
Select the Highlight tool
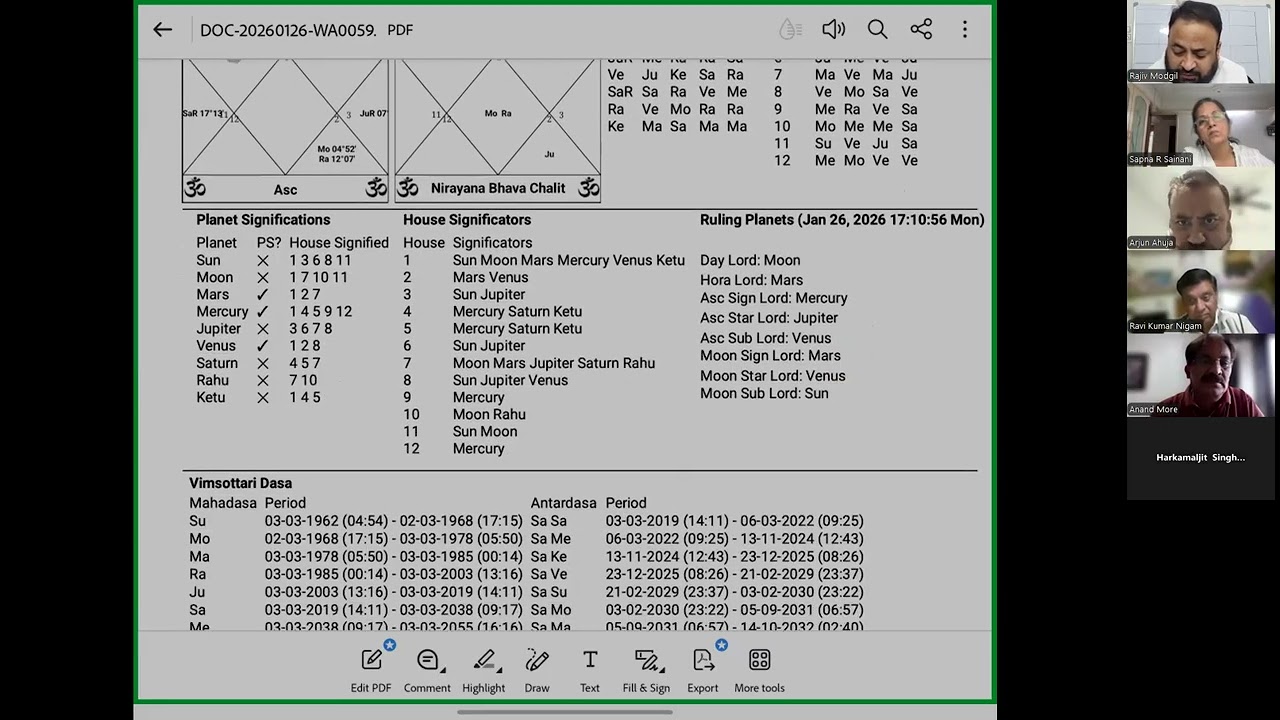pos(484,669)
